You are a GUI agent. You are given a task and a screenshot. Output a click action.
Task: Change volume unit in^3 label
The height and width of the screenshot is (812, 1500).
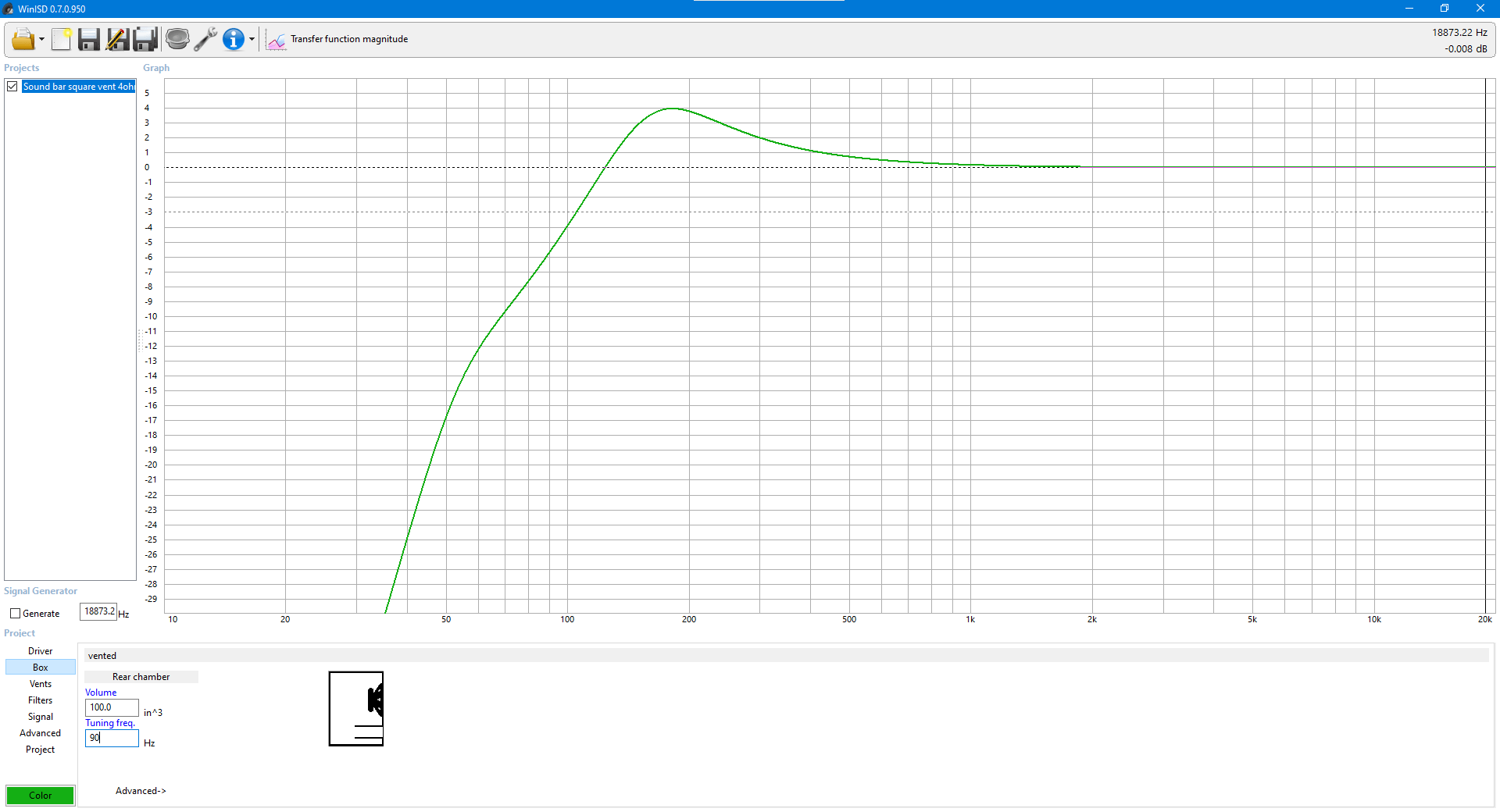click(153, 713)
